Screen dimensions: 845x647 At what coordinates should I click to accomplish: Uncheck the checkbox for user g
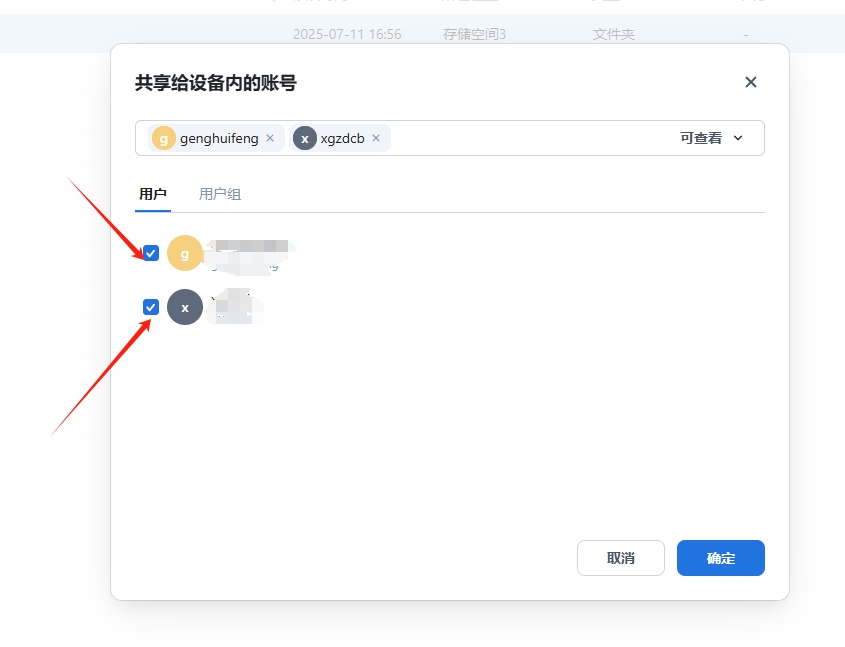pyautogui.click(x=151, y=253)
